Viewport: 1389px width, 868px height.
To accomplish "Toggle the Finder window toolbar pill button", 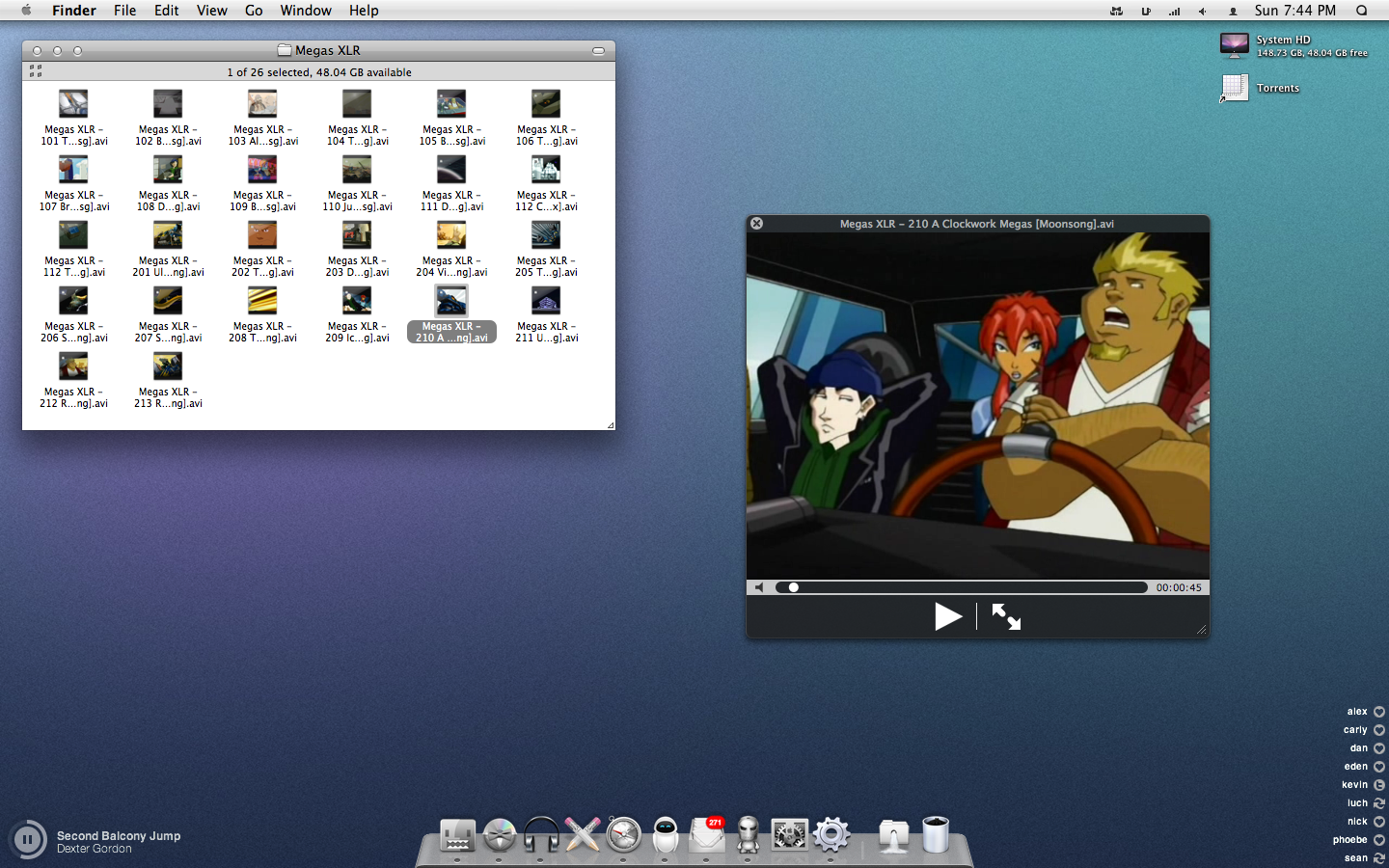I will tap(598, 50).
